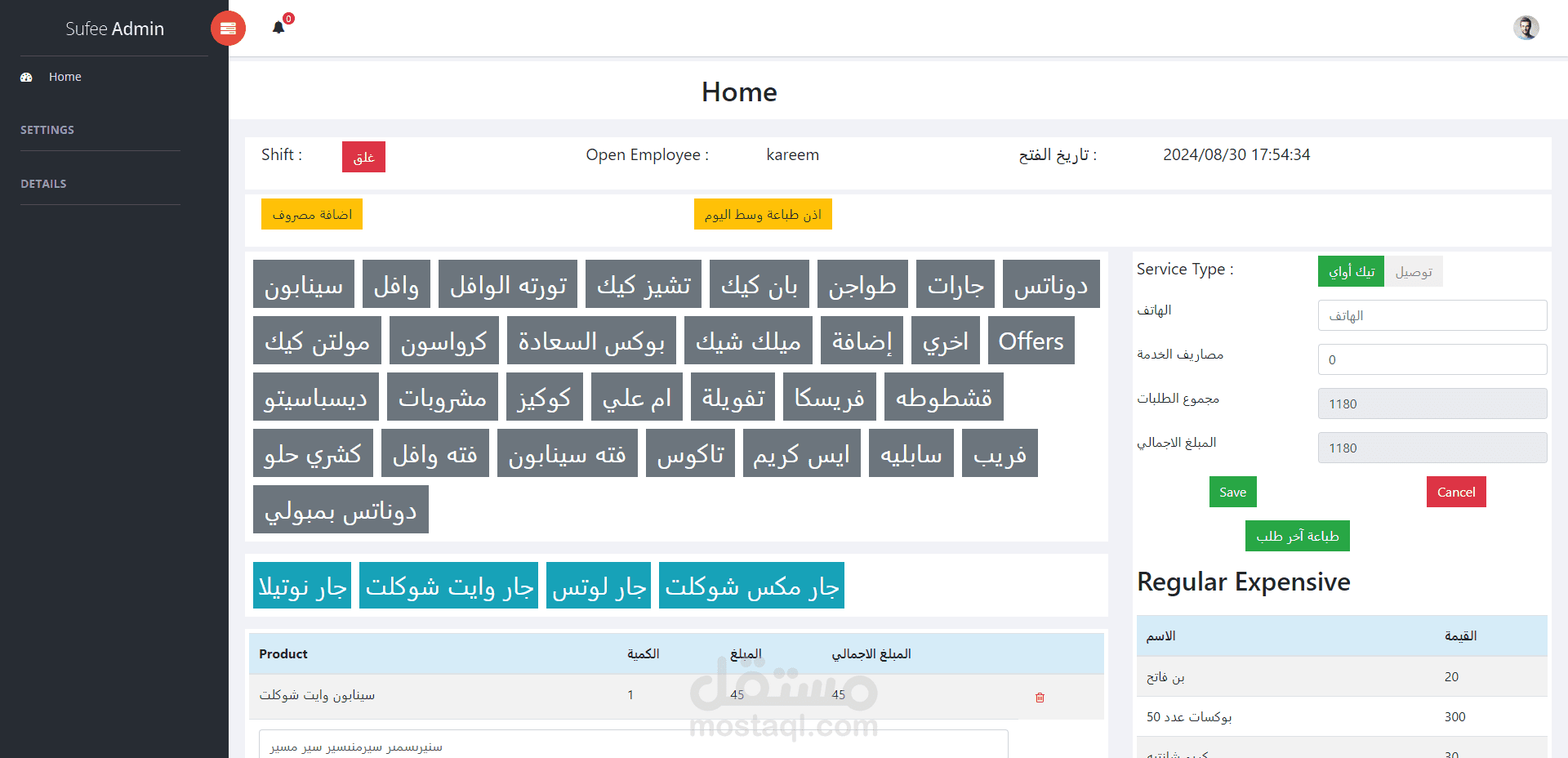Select the توصيل service type option
This screenshot has height=758, width=1568.
pyautogui.click(x=1415, y=271)
